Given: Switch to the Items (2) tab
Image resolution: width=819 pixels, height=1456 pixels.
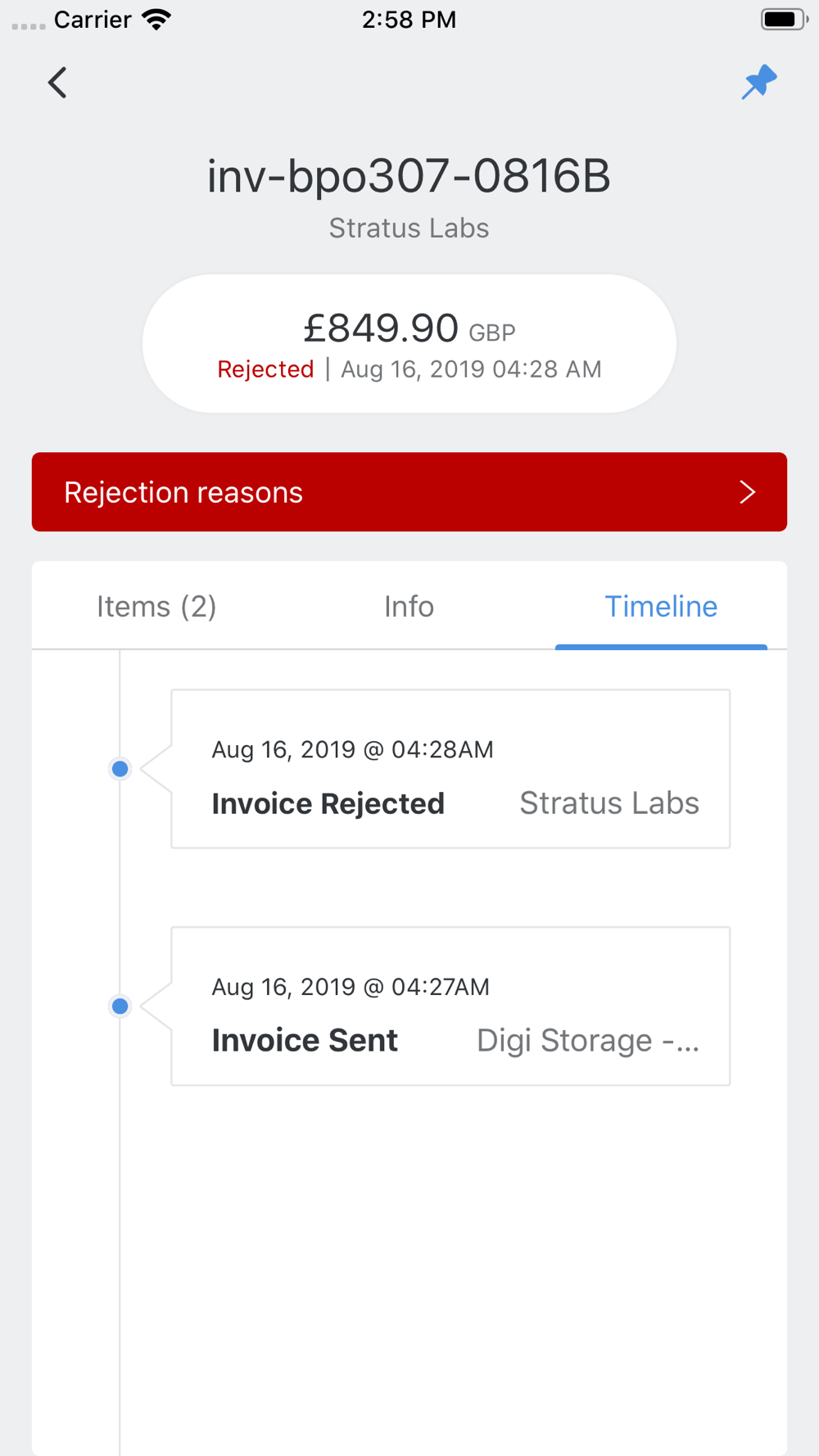Looking at the screenshot, I should coord(156,606).
